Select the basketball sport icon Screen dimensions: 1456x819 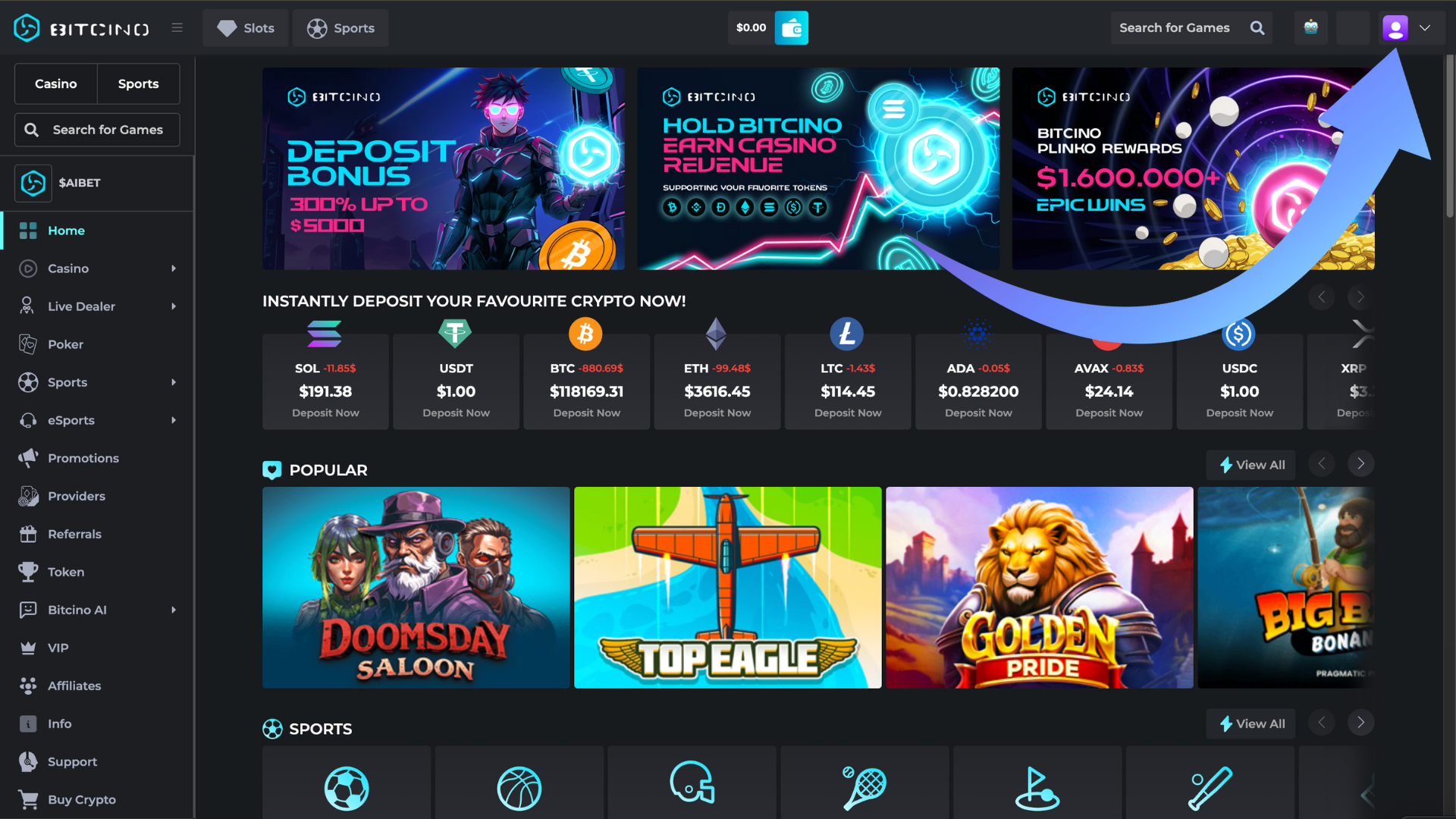point(519,788)
